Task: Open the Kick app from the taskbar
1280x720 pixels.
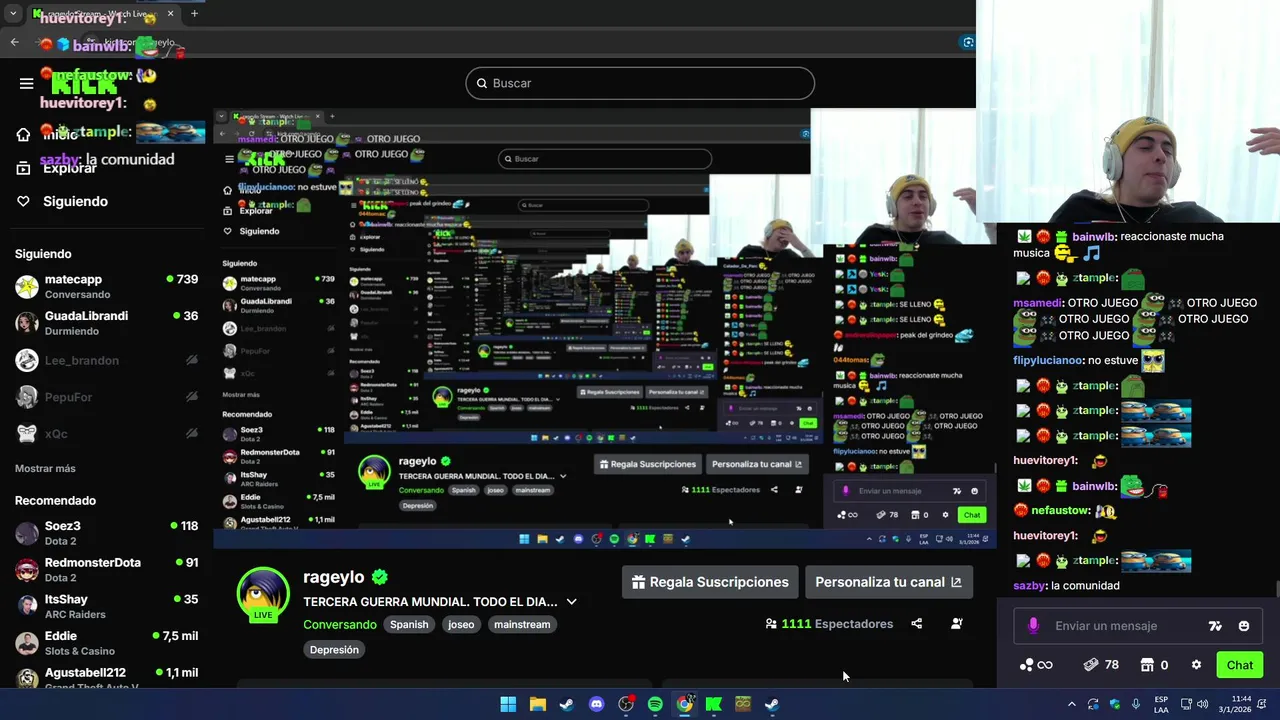Action: (714, 704)
